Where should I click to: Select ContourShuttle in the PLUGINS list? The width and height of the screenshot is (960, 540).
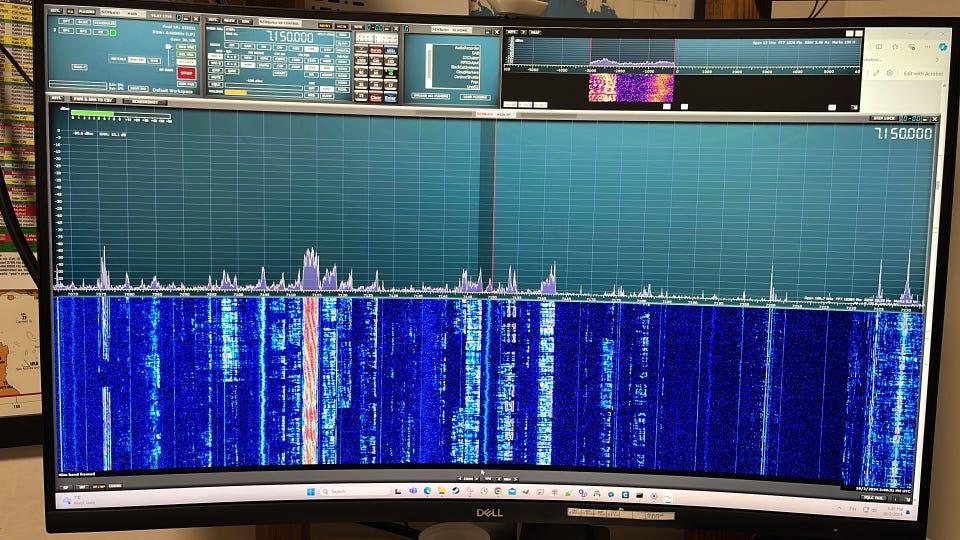pos(466,77)
